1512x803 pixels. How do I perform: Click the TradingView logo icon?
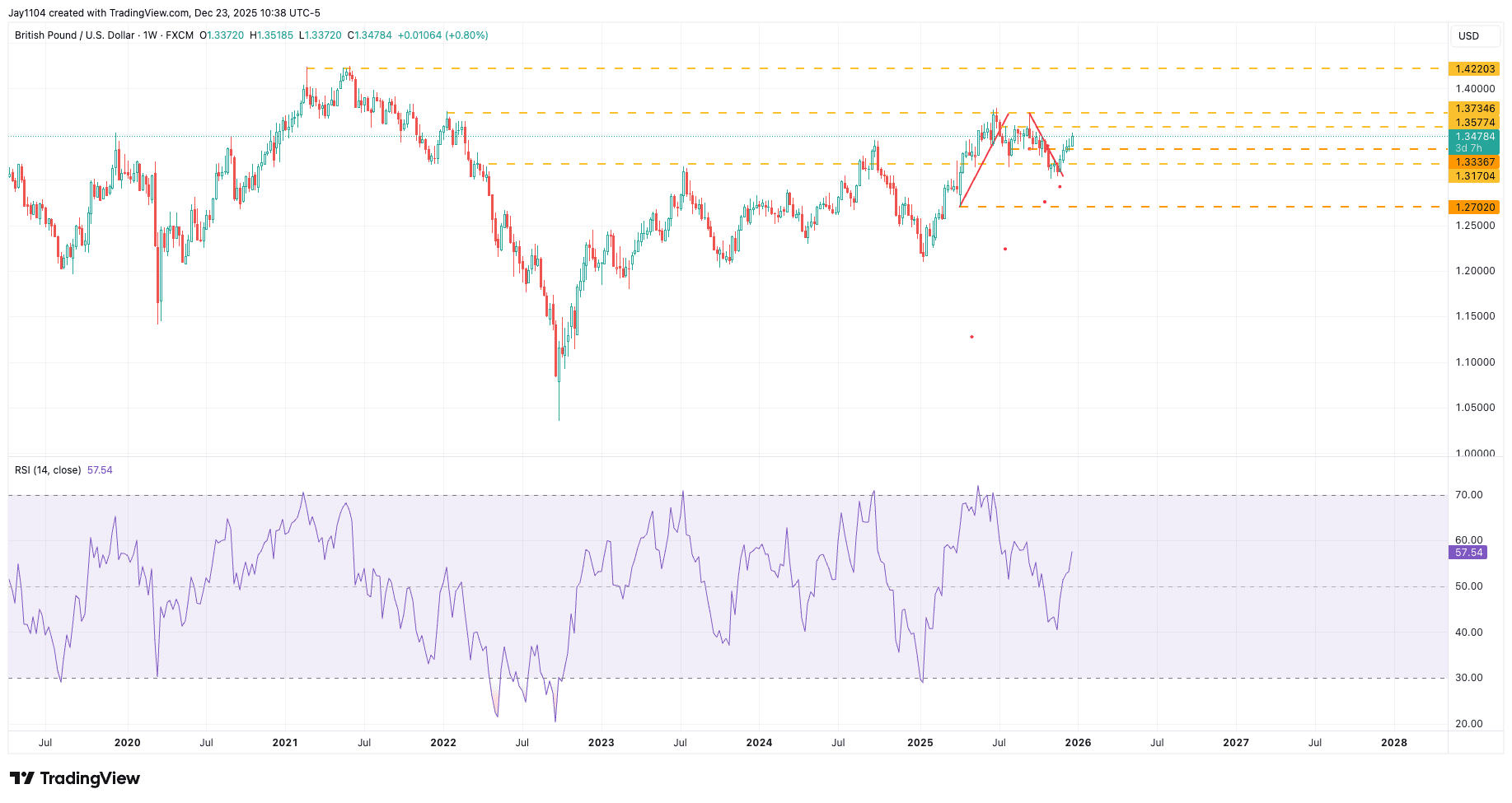pyautogui.click(x=24, y=777)
